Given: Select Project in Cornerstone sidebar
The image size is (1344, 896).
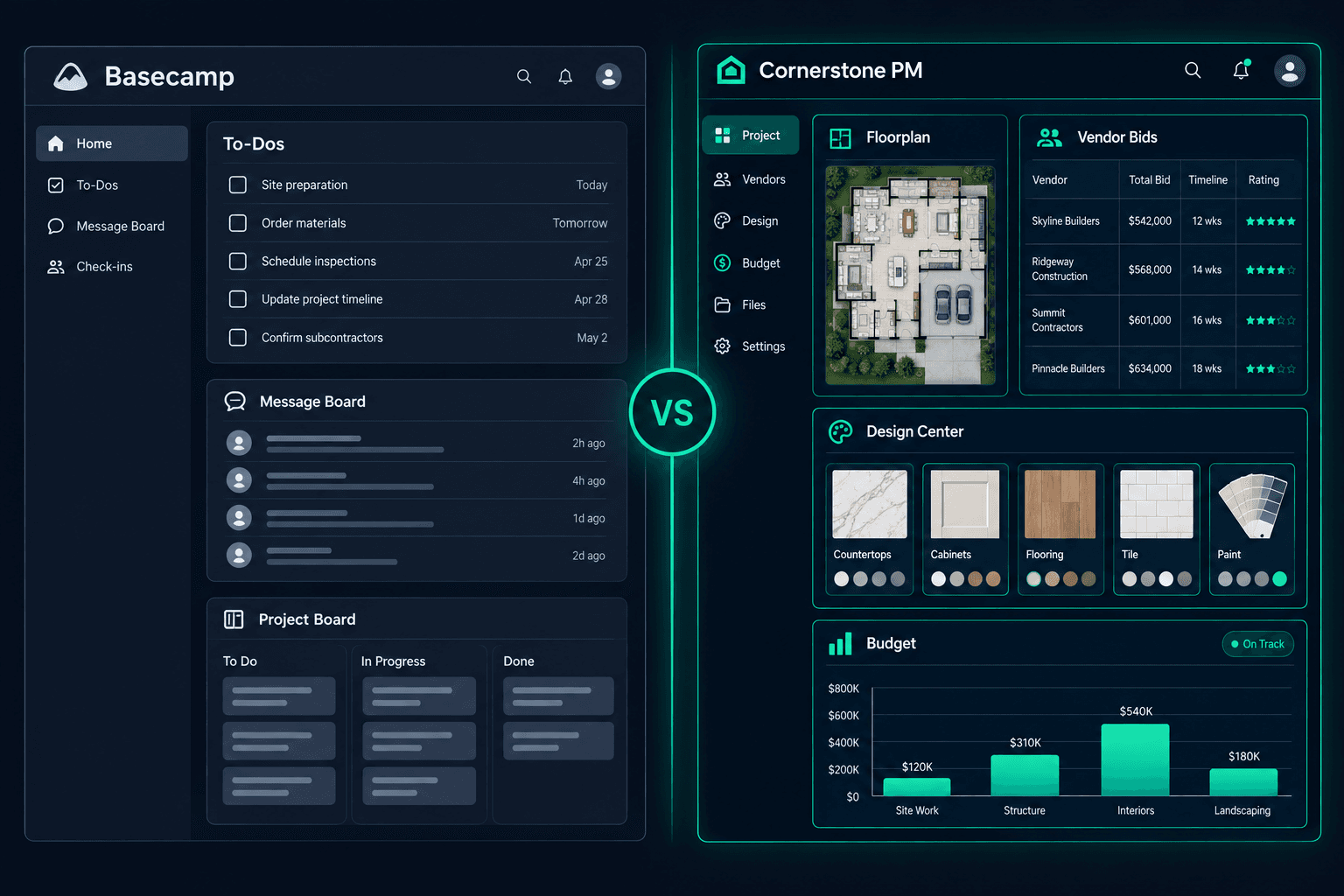Looking at the screenshot, I should click(x=751, y=136).
